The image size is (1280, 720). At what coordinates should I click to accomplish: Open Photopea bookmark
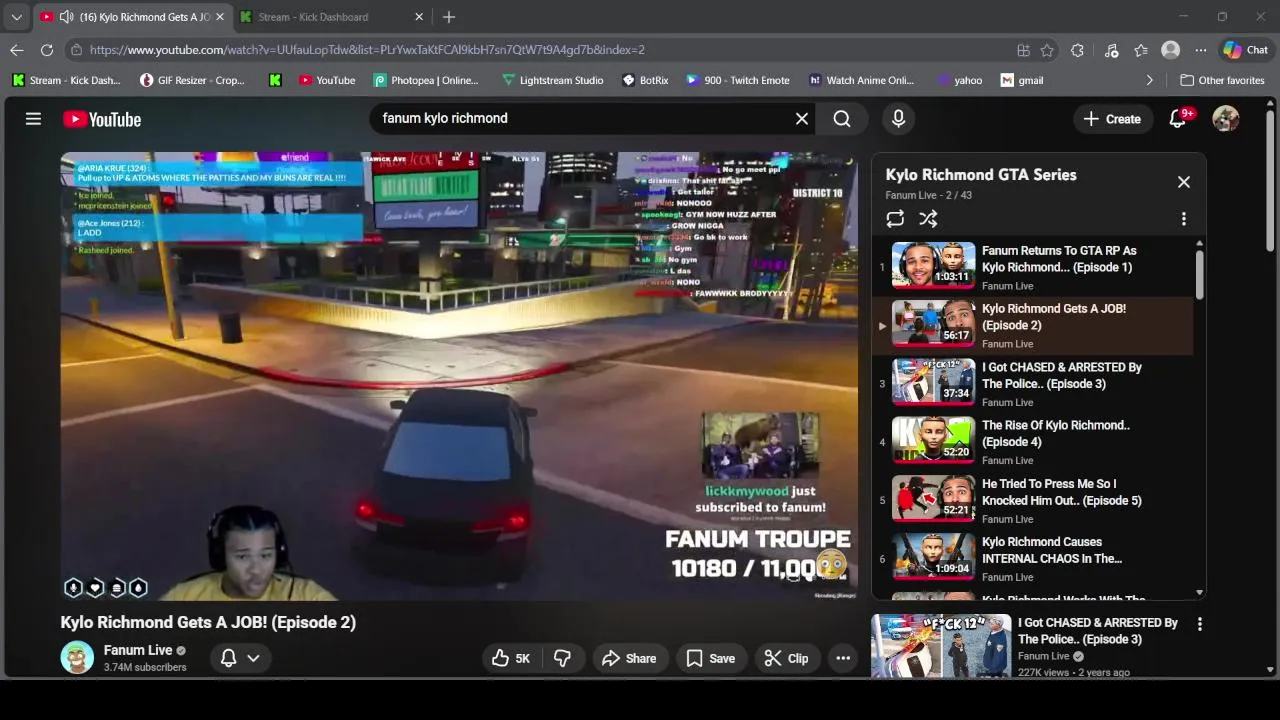pyautogui.click(x=426, y=80)
